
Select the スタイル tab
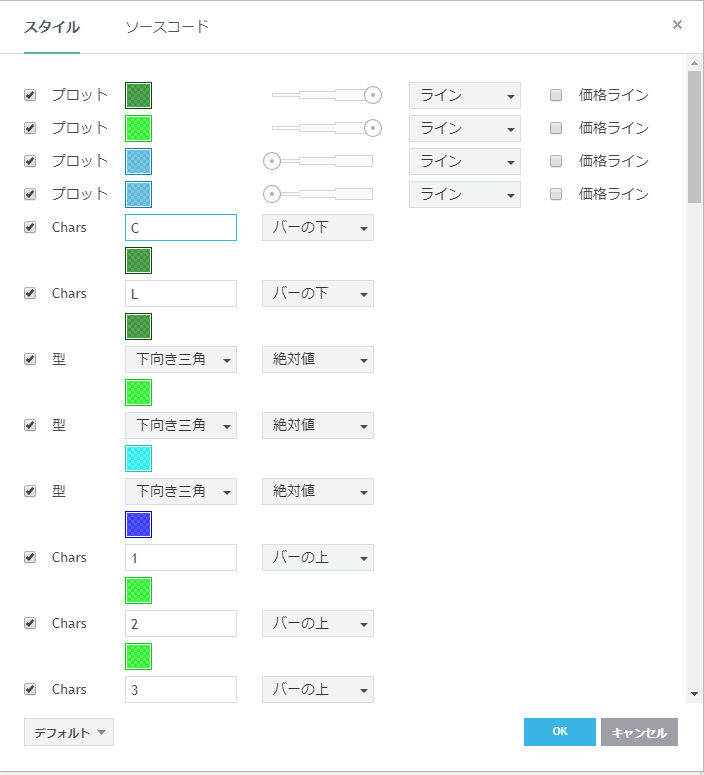pyautogui.click(x=52, y=27)
